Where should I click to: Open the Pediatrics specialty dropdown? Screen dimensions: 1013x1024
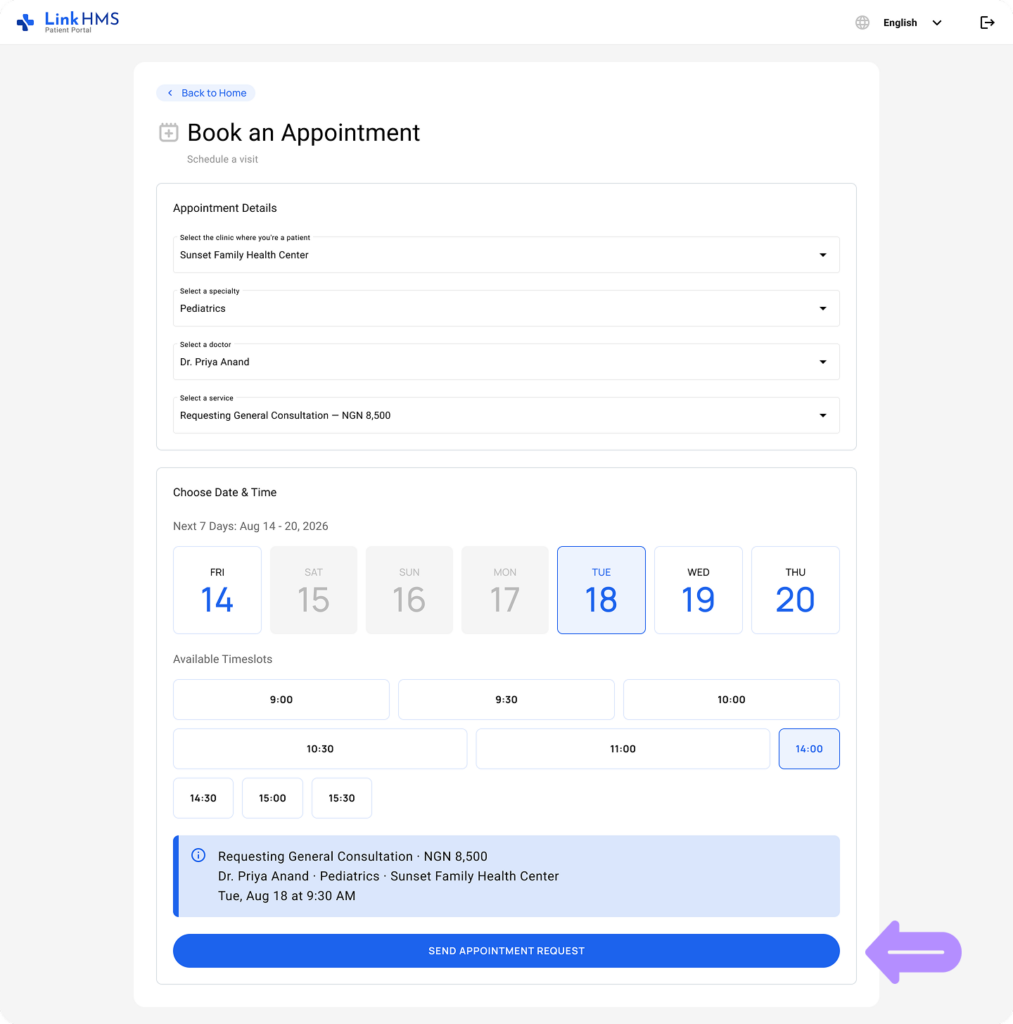[x=506, y=308]
